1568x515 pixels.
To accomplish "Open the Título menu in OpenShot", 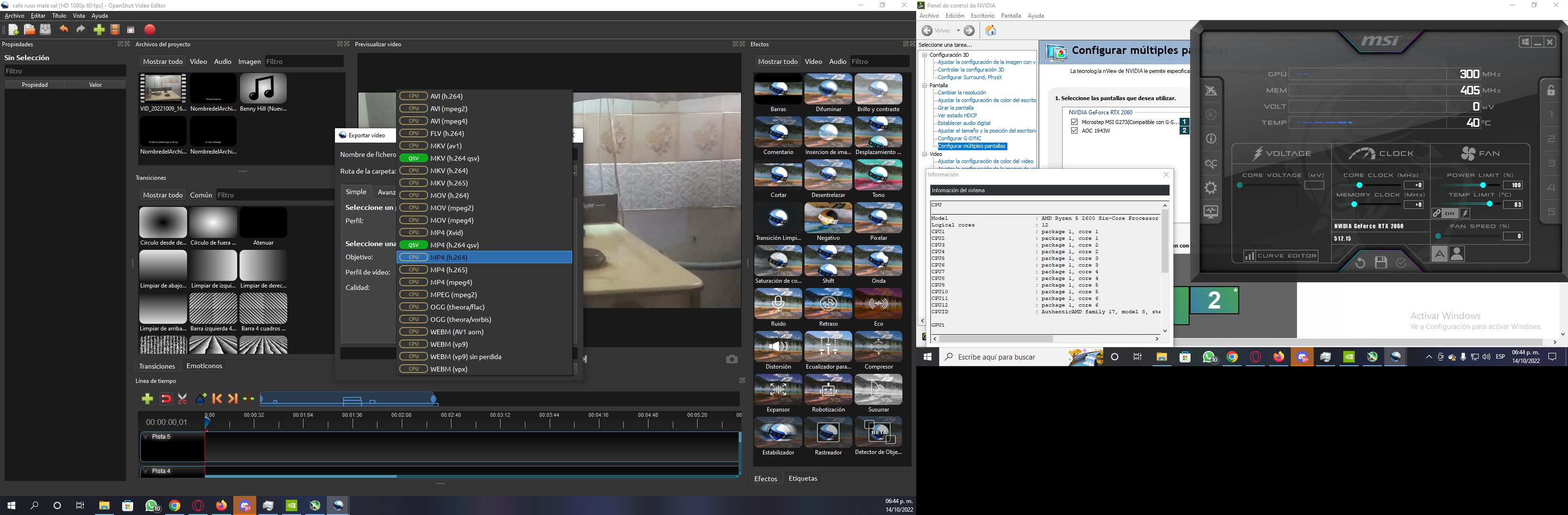I will tap(59, 16).
